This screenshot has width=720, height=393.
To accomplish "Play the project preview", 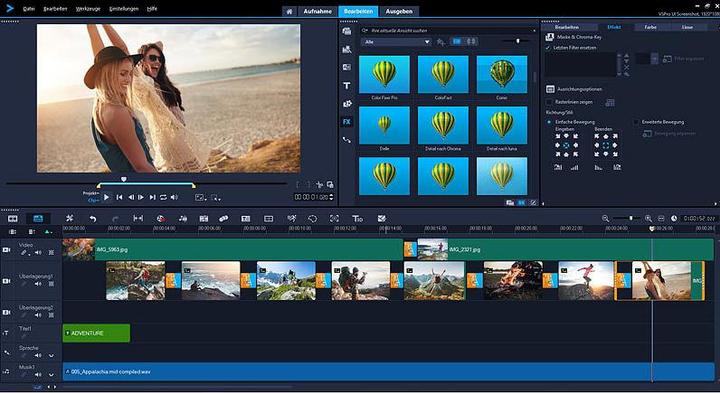I will pos(106,197).
